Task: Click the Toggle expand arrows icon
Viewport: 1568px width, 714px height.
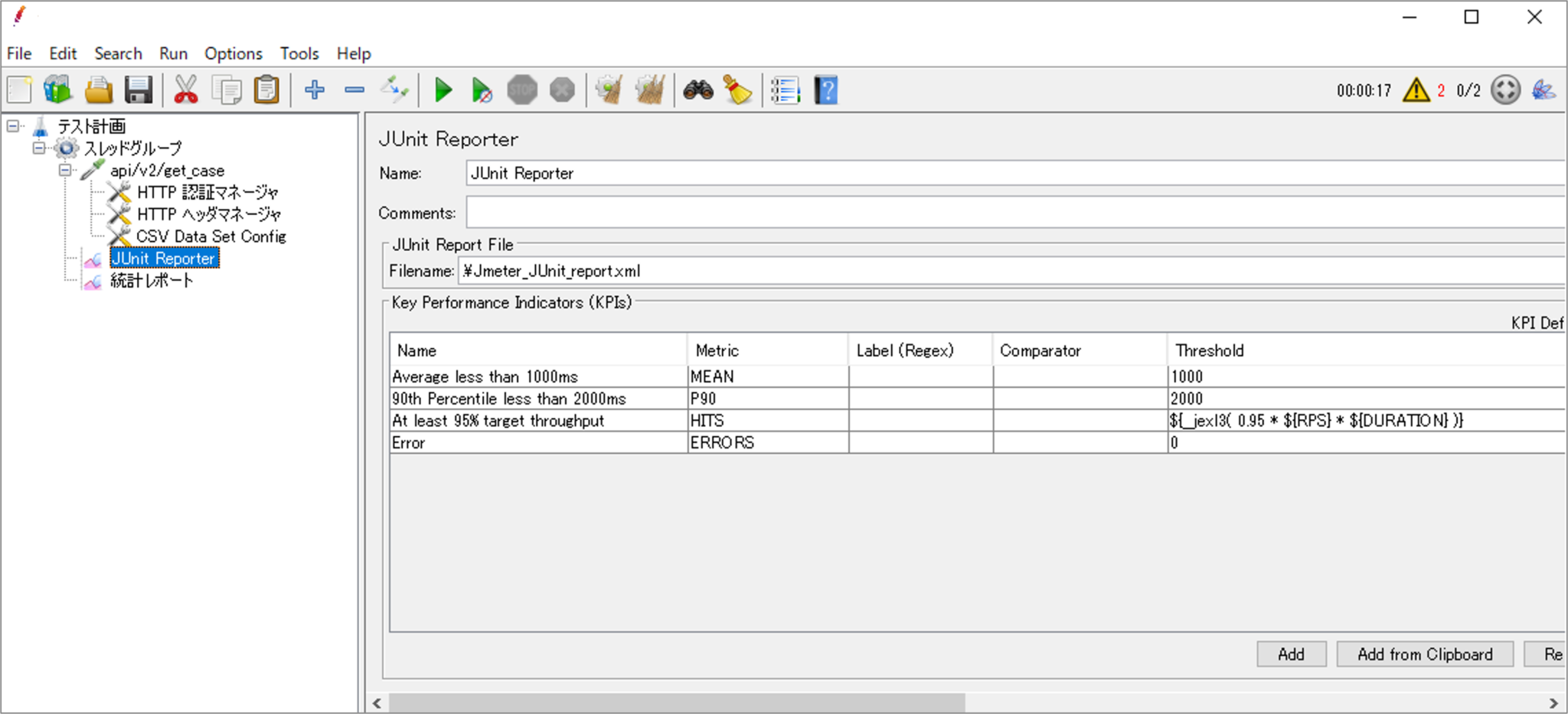Action: tap(395, 90)
